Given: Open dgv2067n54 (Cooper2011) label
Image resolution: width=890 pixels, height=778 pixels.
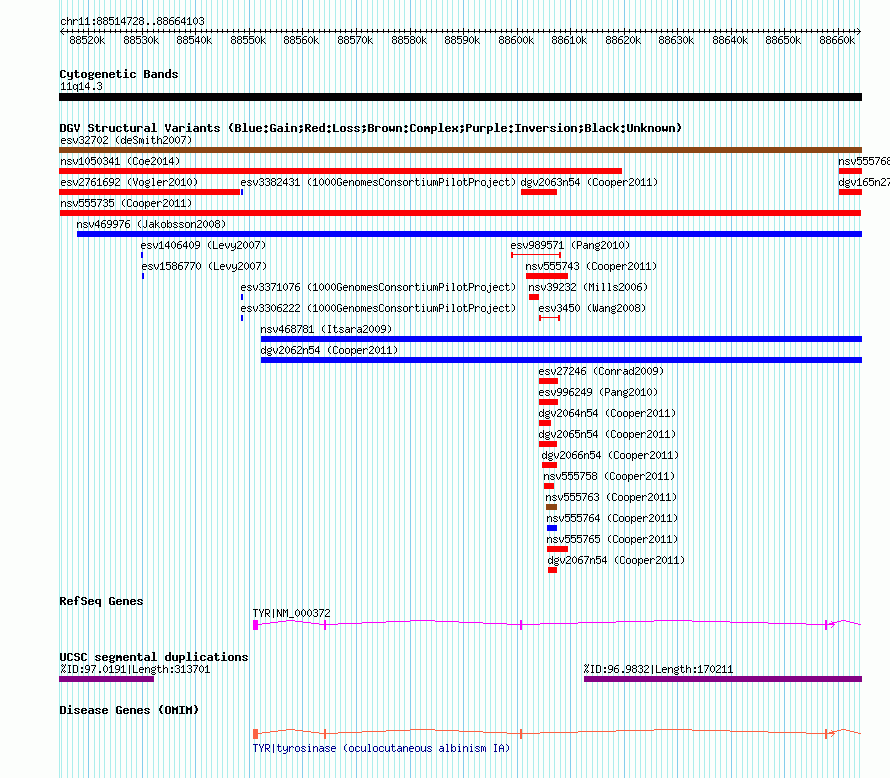Looking at the screenshot, I should 616,560.
